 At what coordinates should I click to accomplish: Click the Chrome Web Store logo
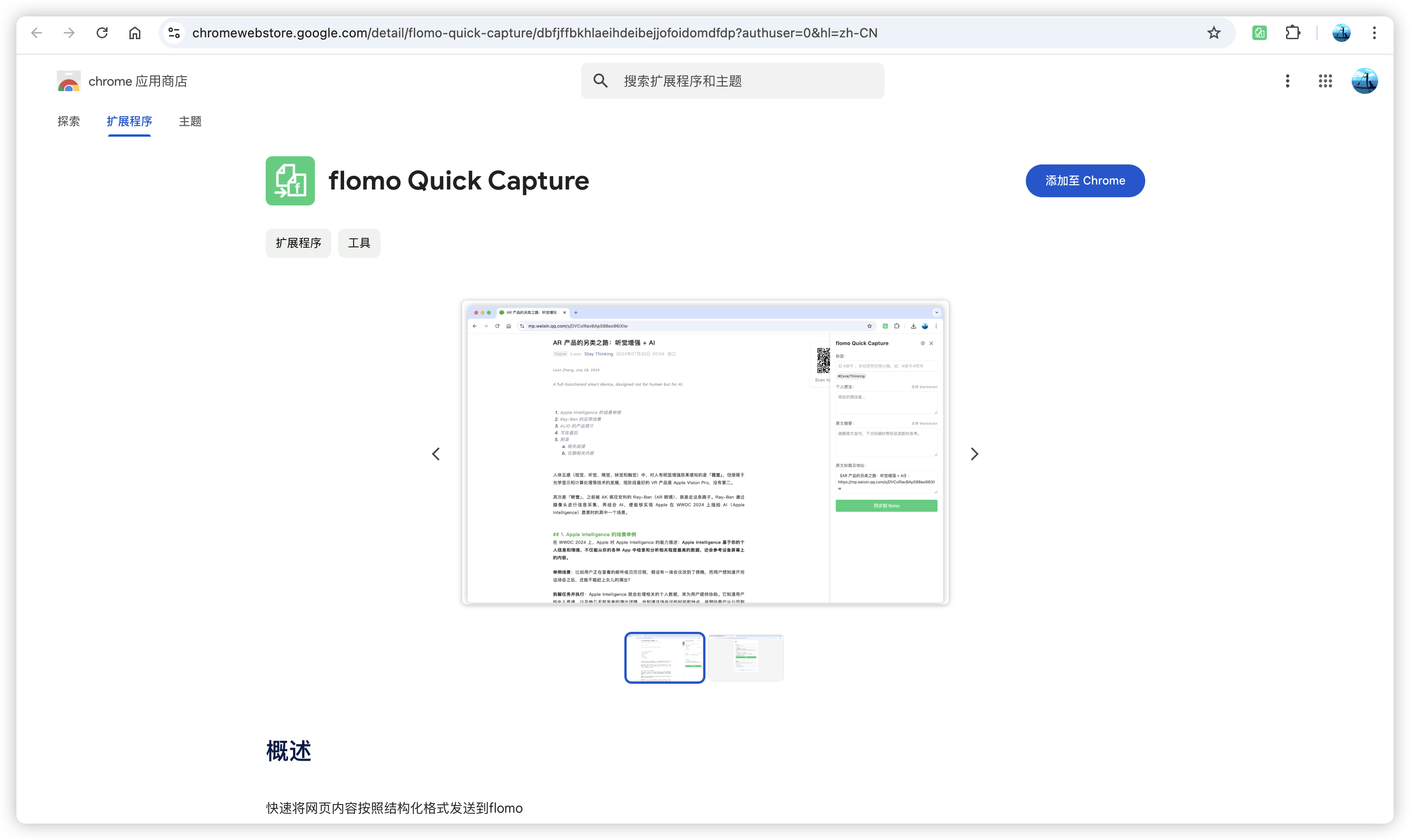tap(69, 81)
